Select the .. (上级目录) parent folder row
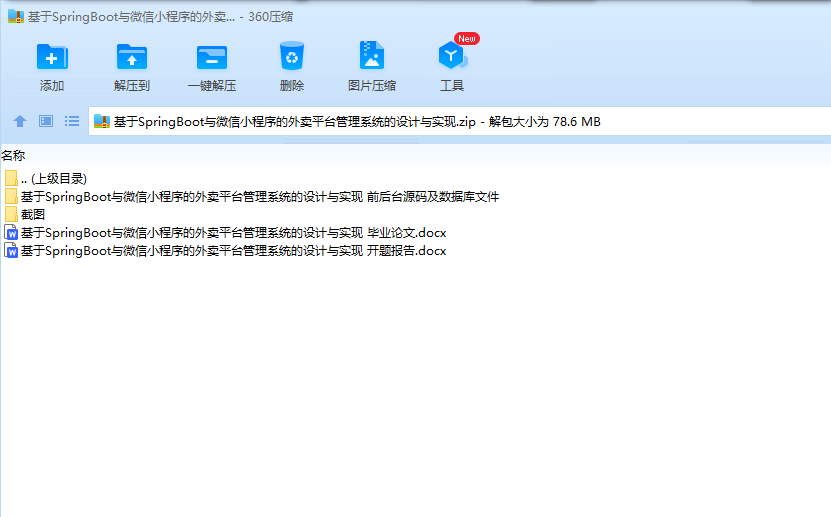The image size is (831, 517). (45, 179)
